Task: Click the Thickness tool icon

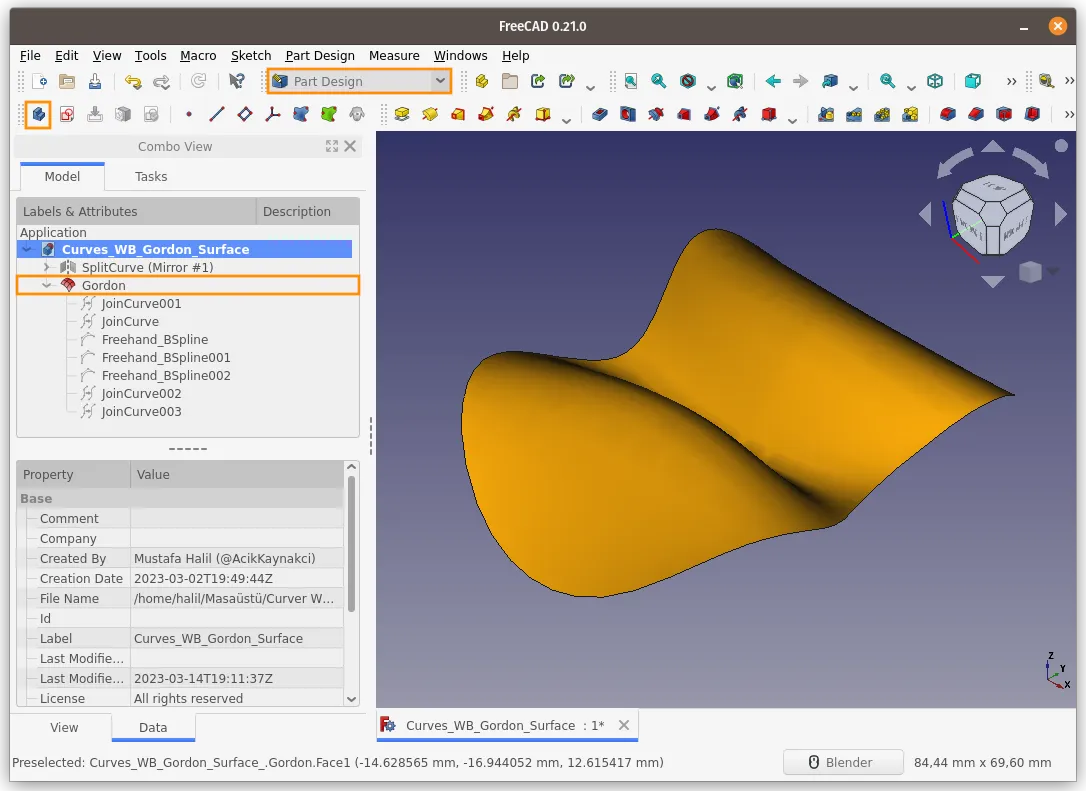Action: tap(1032, 114)
